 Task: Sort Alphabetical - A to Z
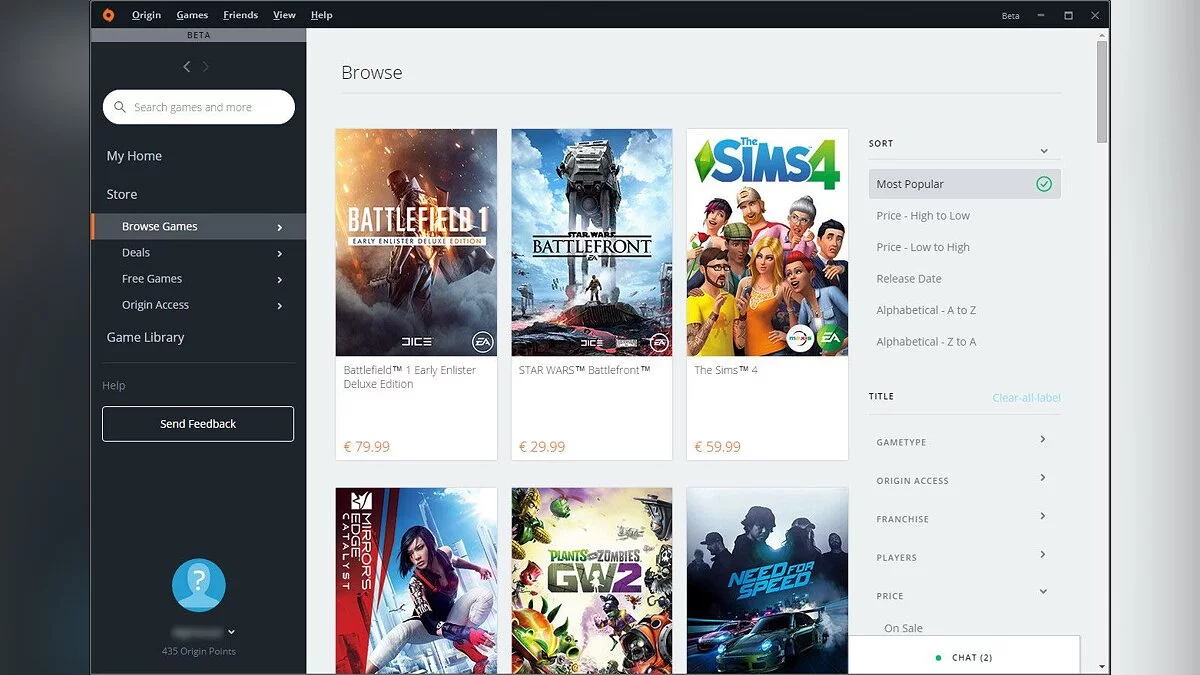click(x=926, y=310)
